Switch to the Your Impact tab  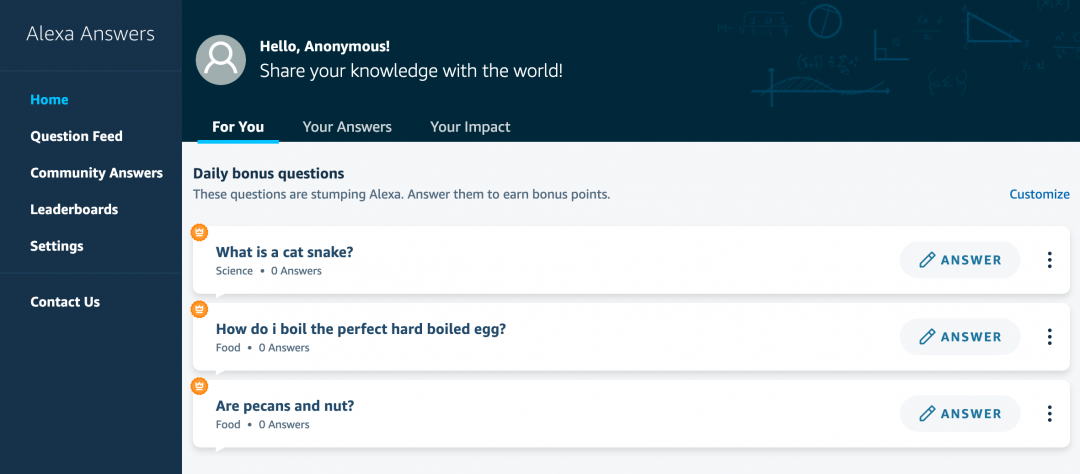470,127
